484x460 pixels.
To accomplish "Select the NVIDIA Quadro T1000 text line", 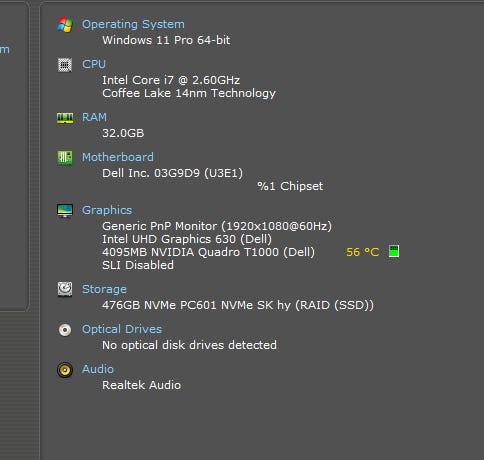I will click(x=208, y=252).
